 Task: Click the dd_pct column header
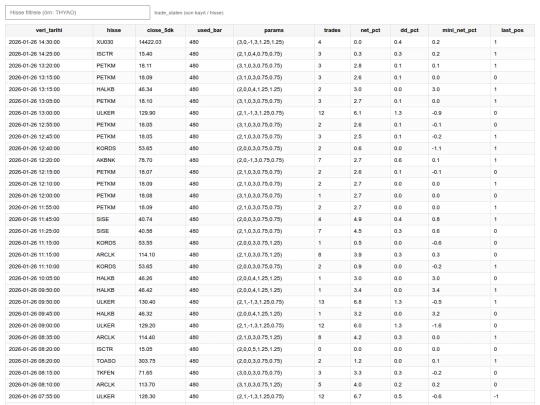(x=409, y=30)
